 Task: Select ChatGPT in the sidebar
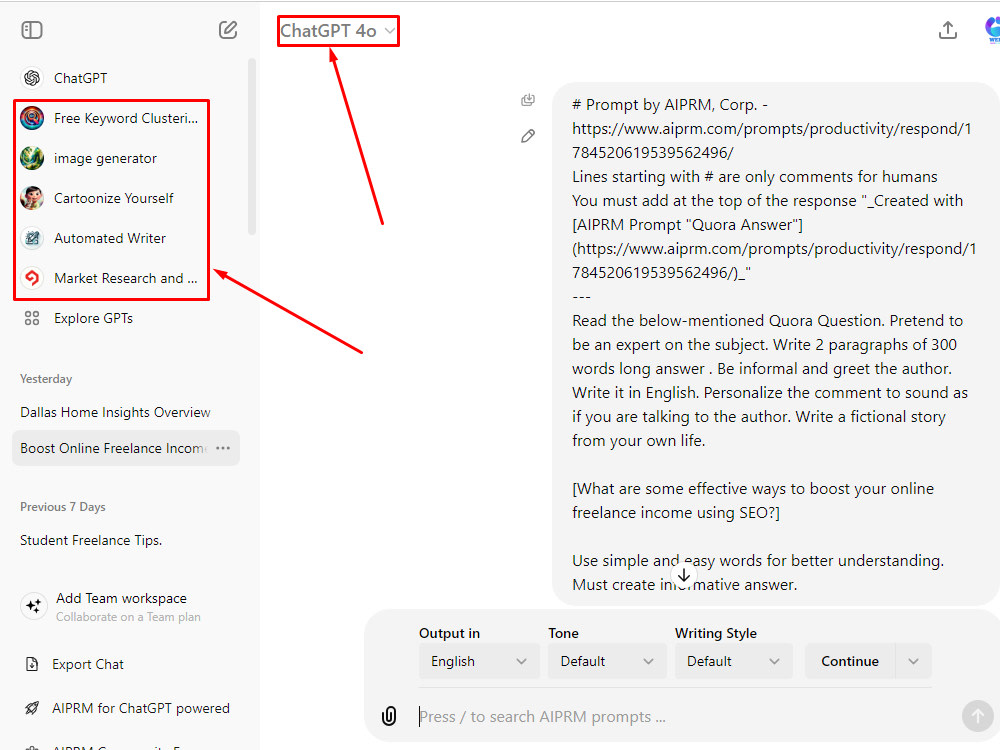80,78
